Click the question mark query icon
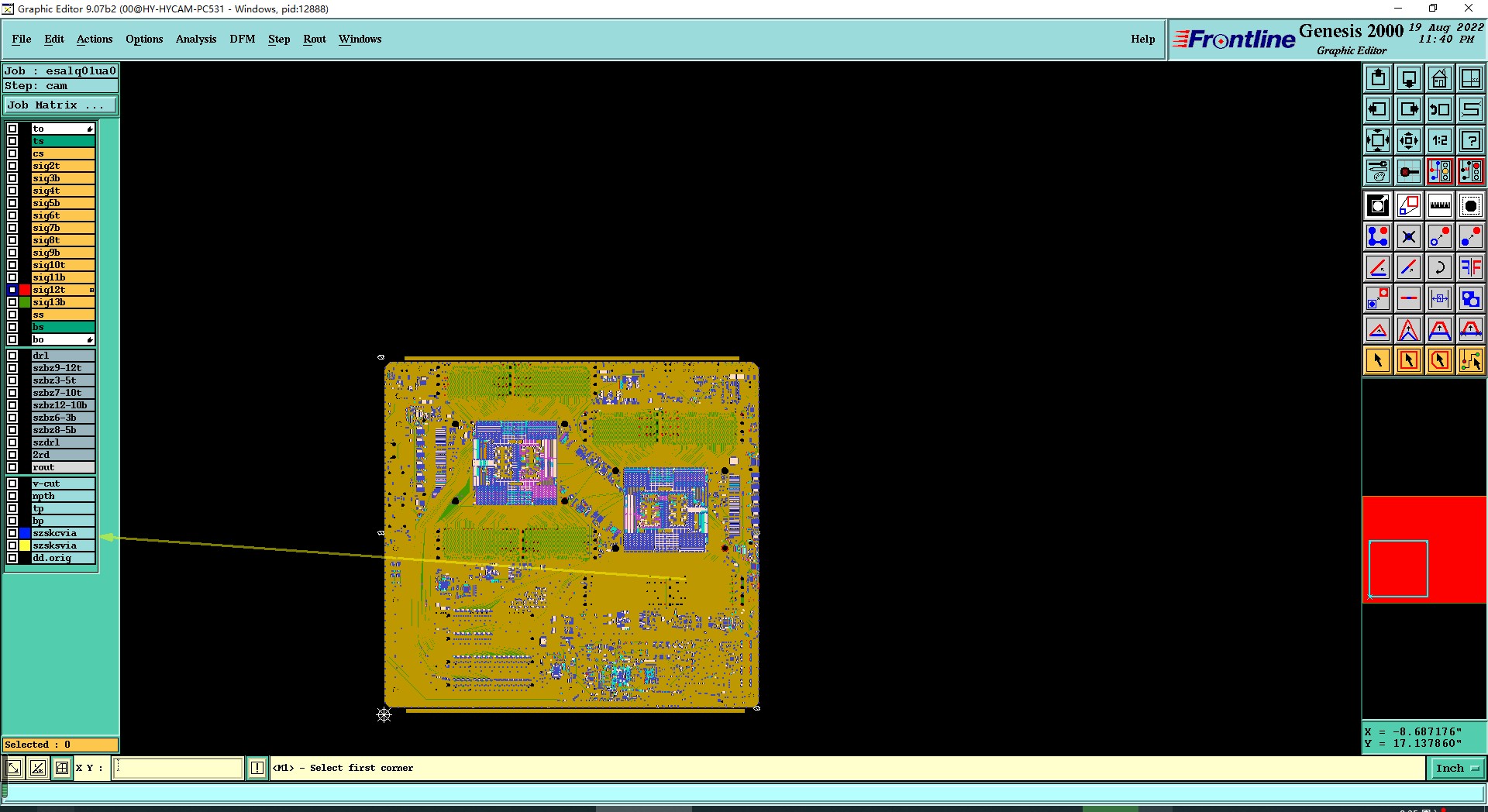The width and height of the screenshot is (1488, 812). pos(1471,140)
